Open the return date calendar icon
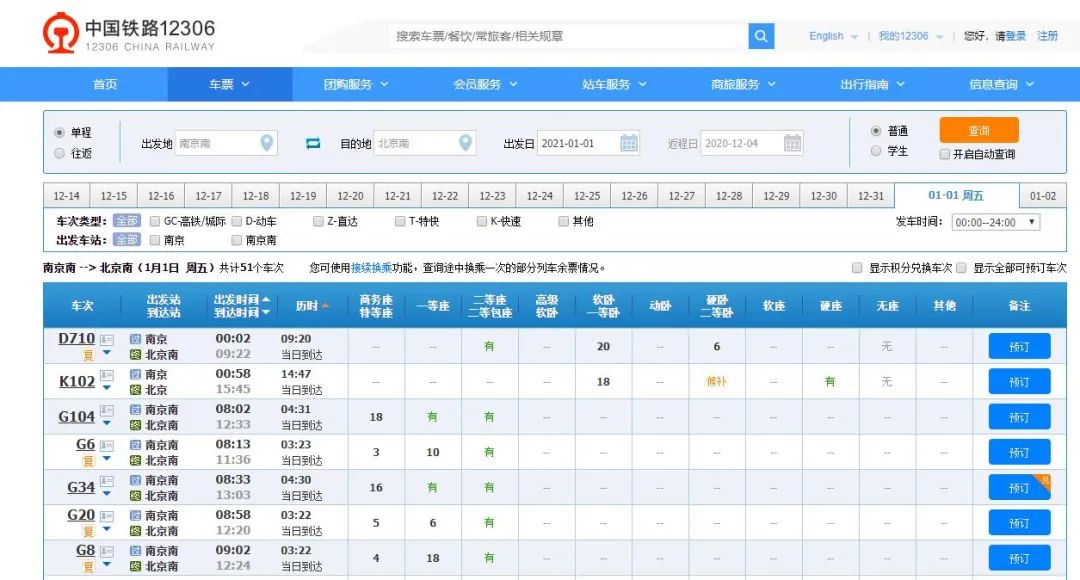Viewport: 1080px width, 580px height. pyautogui.click(x=792, y=143)
